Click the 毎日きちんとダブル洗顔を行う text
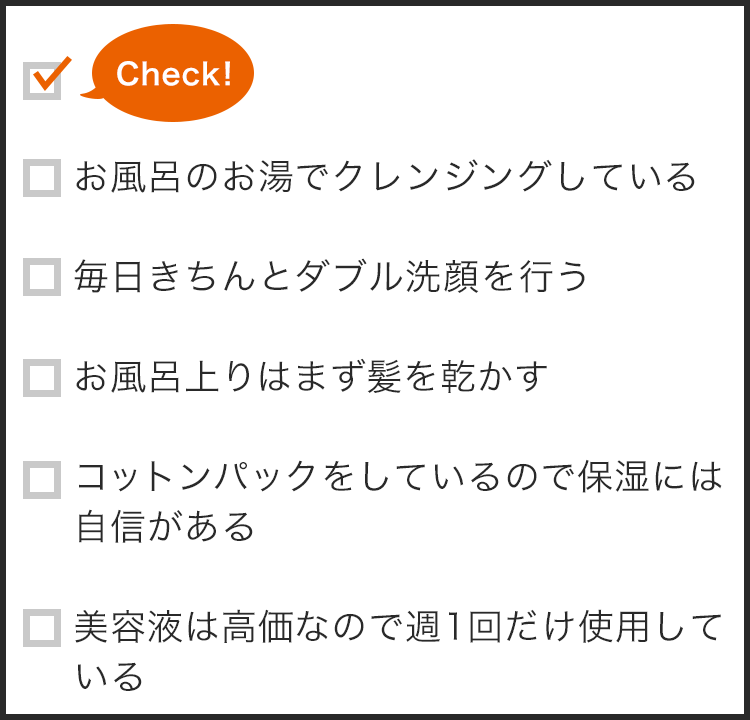 [331, 277]
